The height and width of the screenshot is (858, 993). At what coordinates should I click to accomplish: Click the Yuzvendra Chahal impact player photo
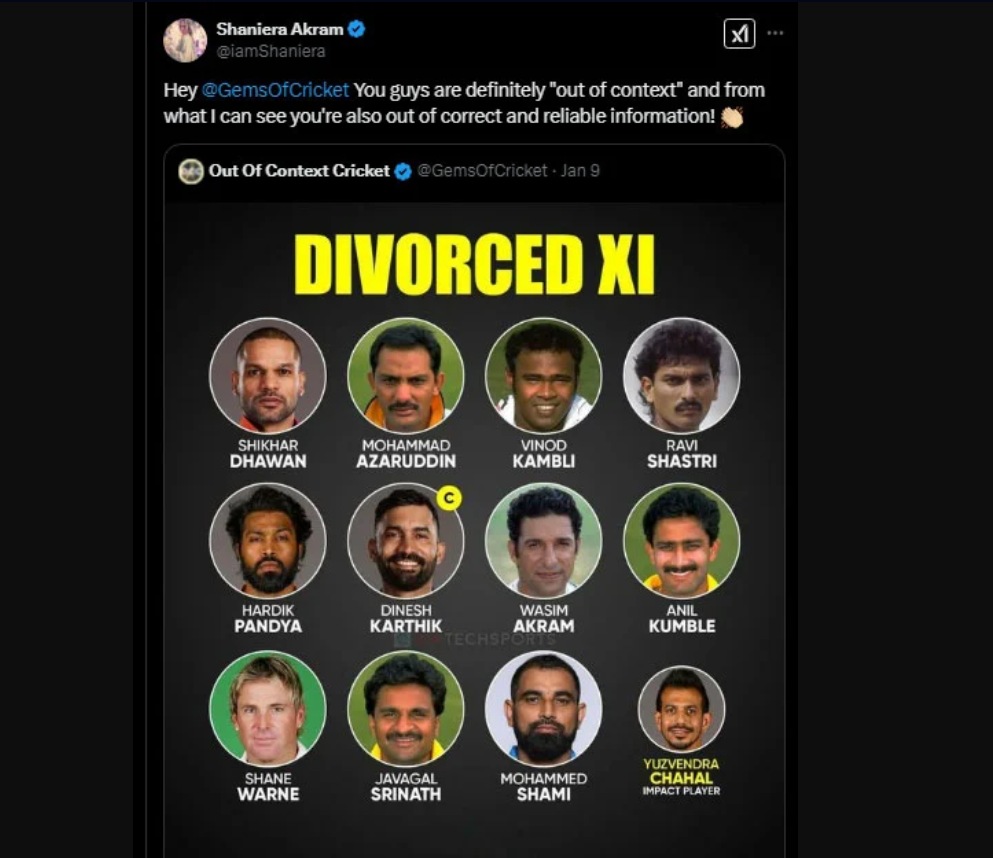click(681, 709)
